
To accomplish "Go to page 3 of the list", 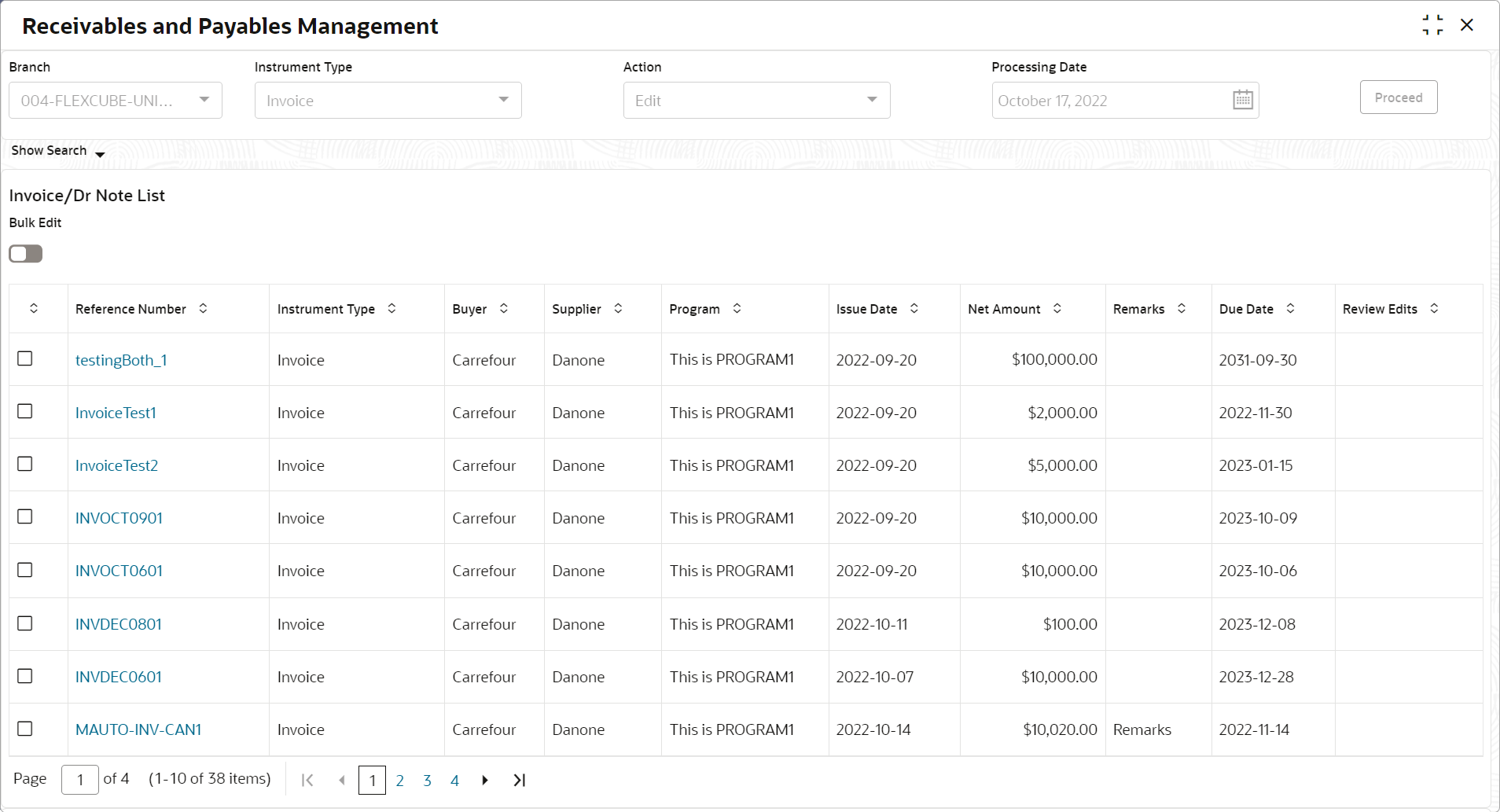I will (427, 781).
